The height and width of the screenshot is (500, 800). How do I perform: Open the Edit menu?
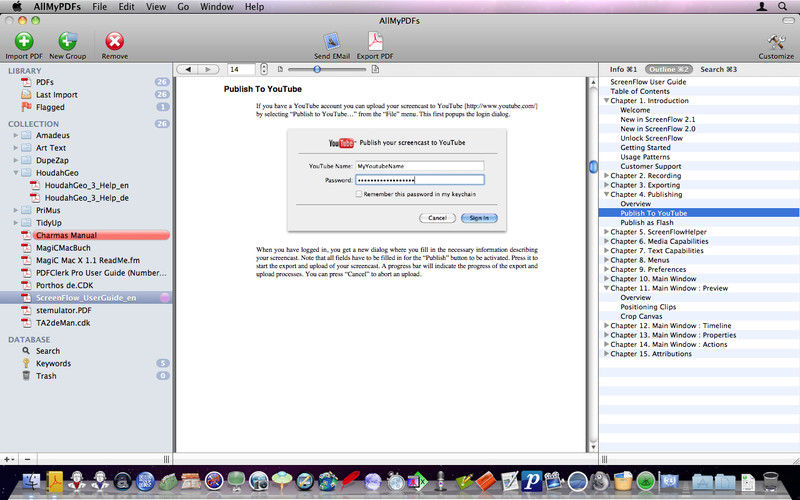pos(127,7)
